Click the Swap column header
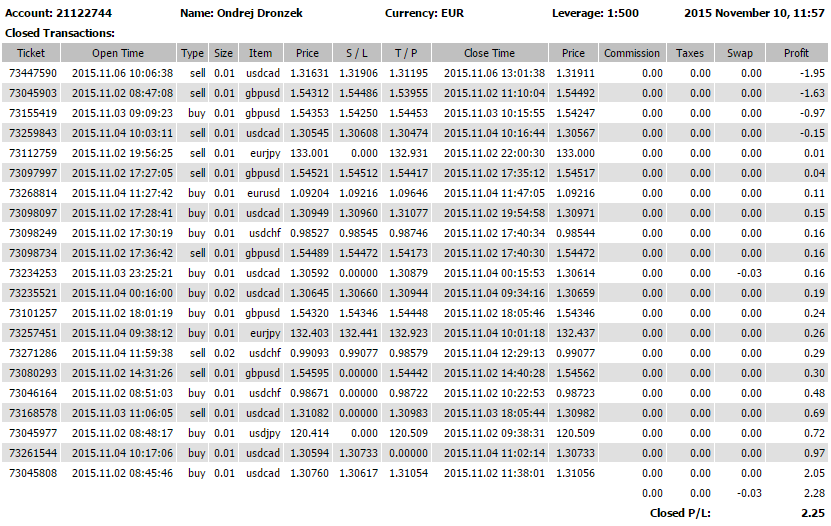Screen dimensions: 831x526 pos(740,53)
